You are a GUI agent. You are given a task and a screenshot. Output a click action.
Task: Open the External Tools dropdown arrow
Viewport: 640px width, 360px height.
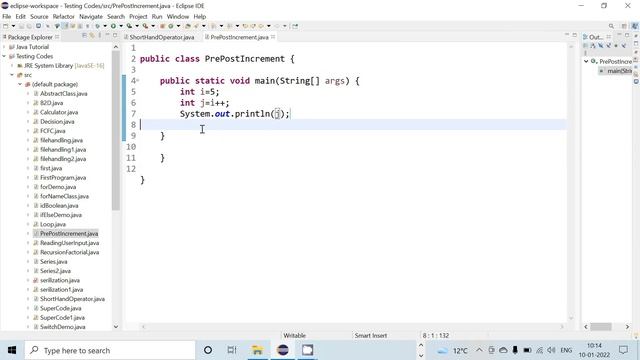click(x=153, y=26)
